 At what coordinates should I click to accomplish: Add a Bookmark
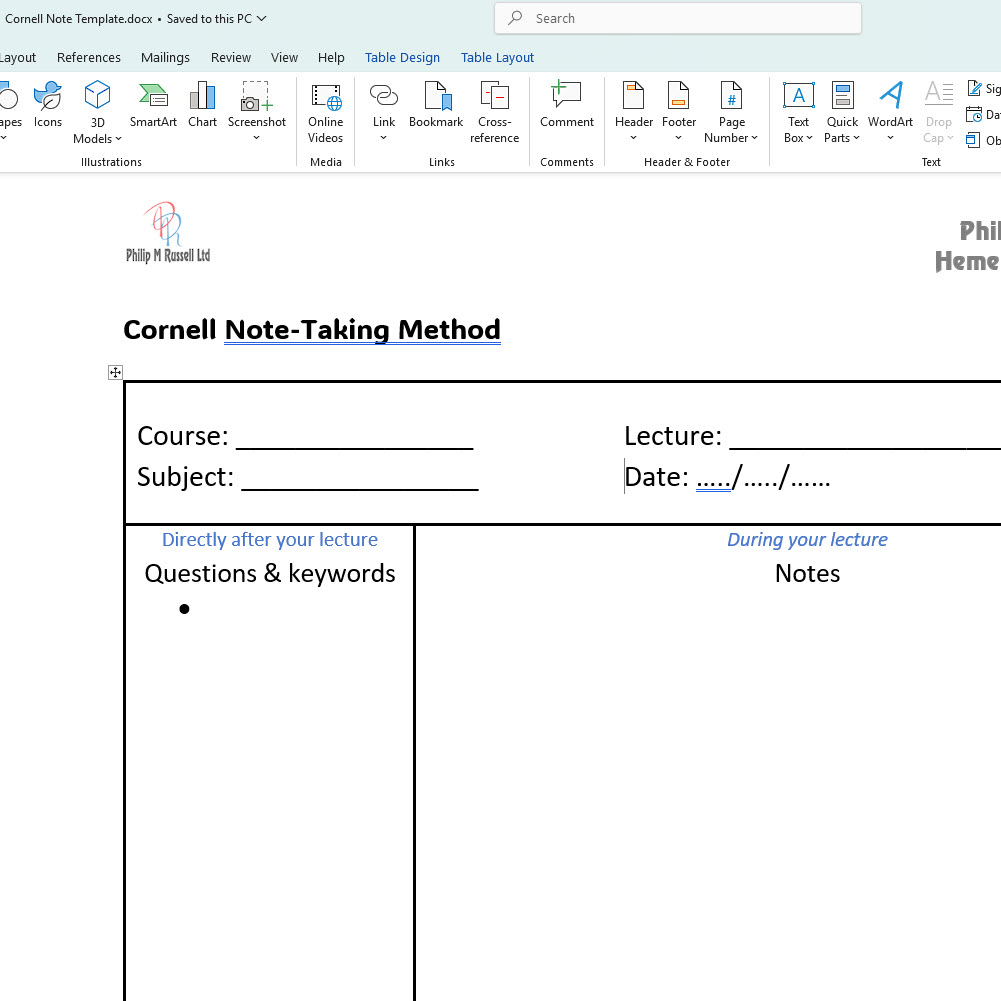click(x=436, y=106)
